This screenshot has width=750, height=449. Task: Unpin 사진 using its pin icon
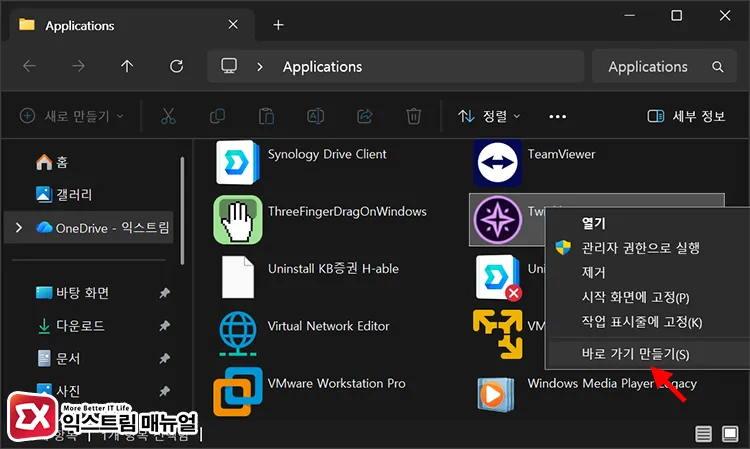[165, 391]
